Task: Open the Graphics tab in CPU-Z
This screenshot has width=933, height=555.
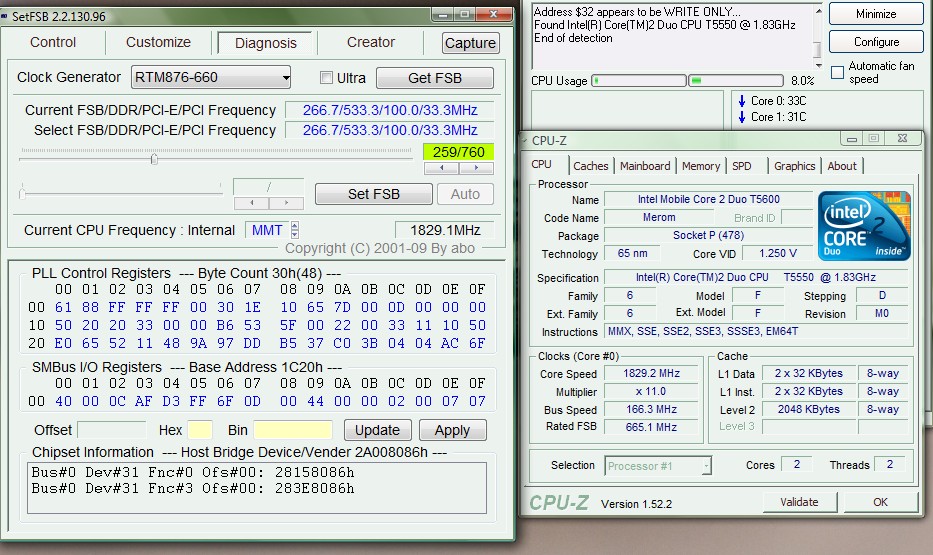Action: [794, 166]
